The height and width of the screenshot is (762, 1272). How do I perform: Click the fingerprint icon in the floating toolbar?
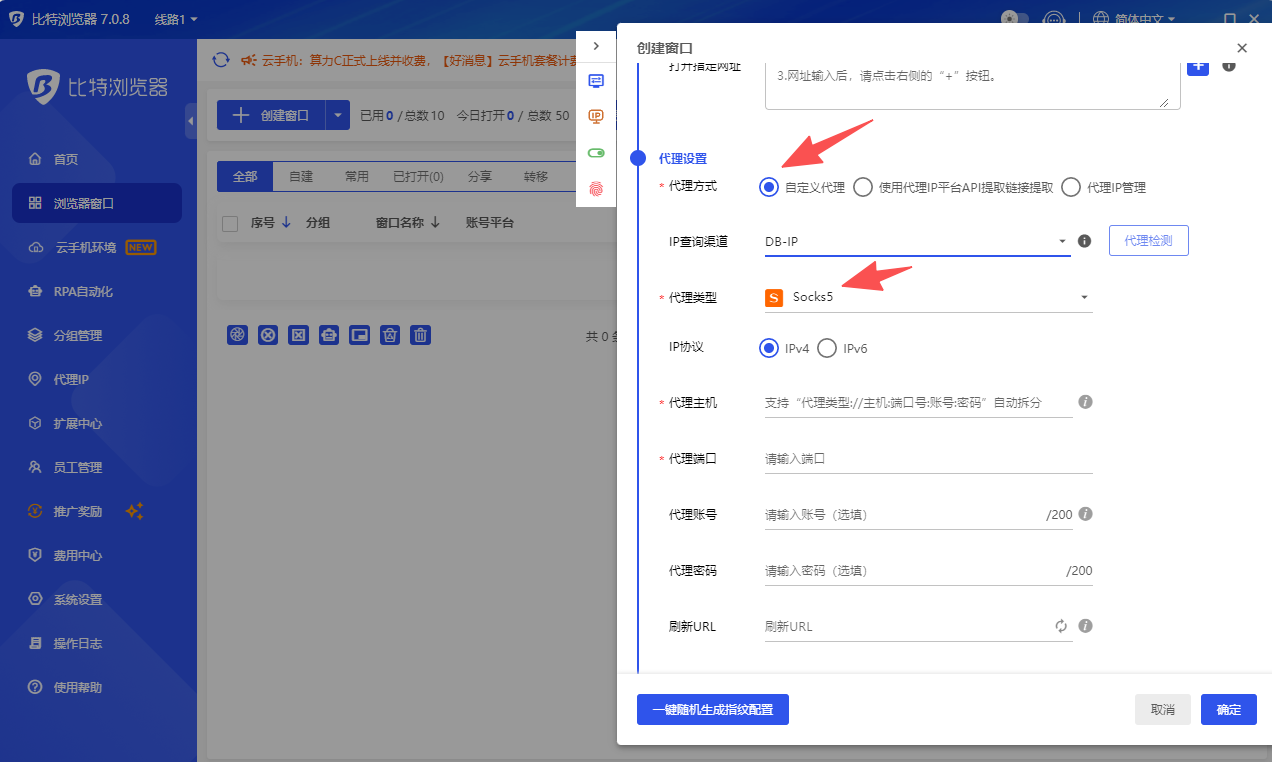click(596, 186)
